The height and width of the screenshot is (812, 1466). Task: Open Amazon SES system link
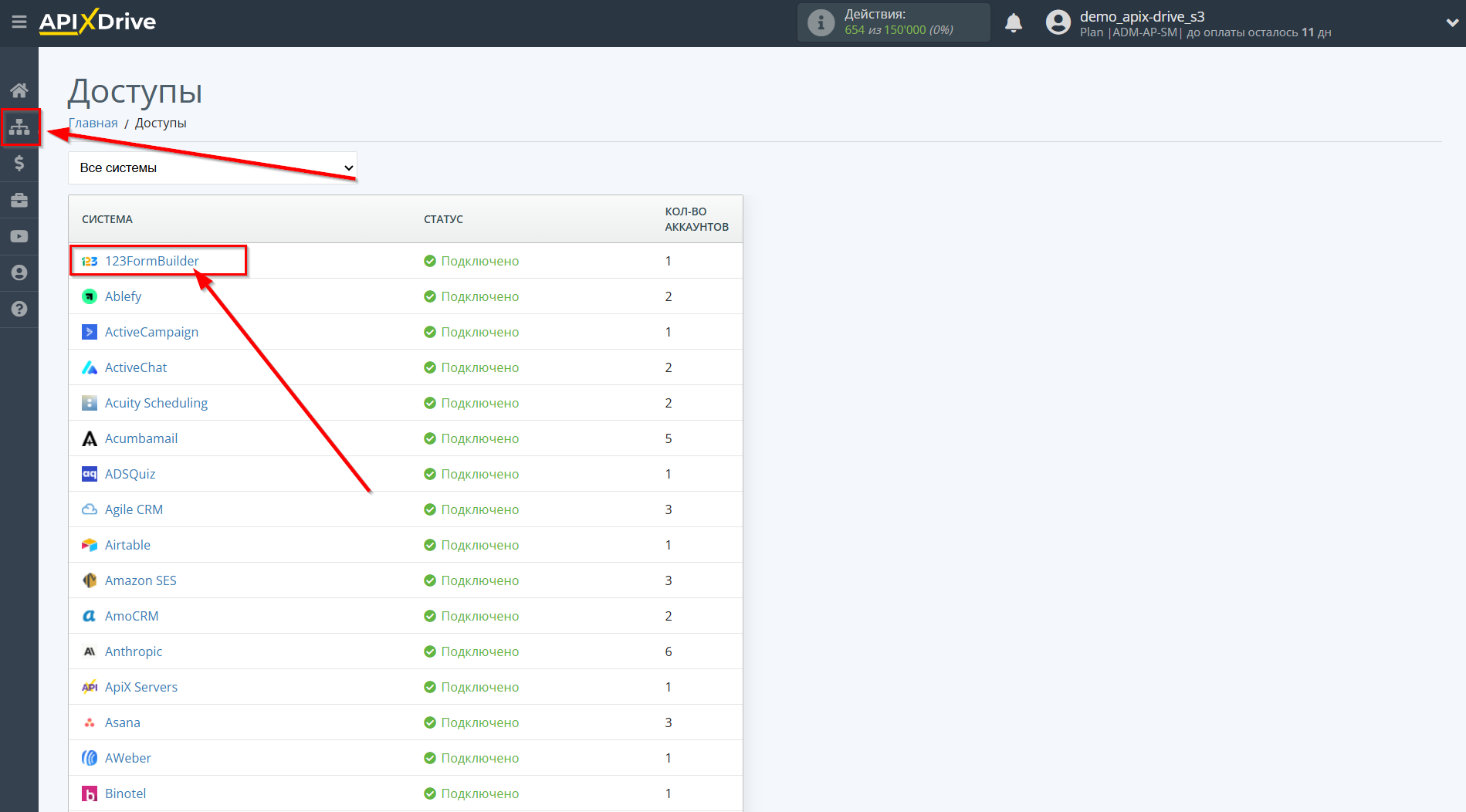point(141,580)
